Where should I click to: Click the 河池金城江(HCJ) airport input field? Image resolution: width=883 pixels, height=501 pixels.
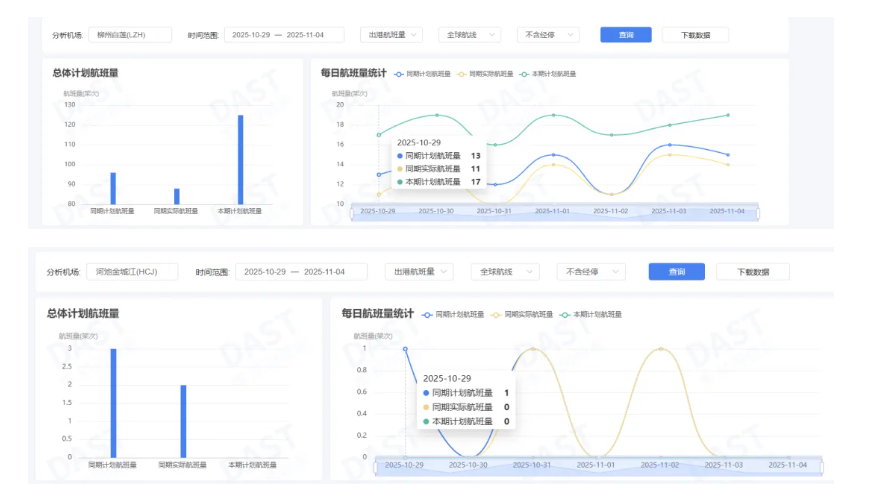point(132,272)
